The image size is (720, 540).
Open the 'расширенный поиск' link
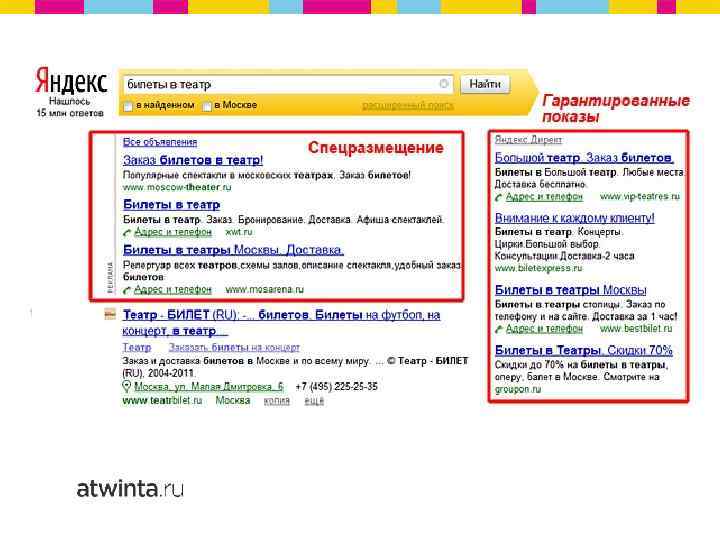[x=407, y=106]
